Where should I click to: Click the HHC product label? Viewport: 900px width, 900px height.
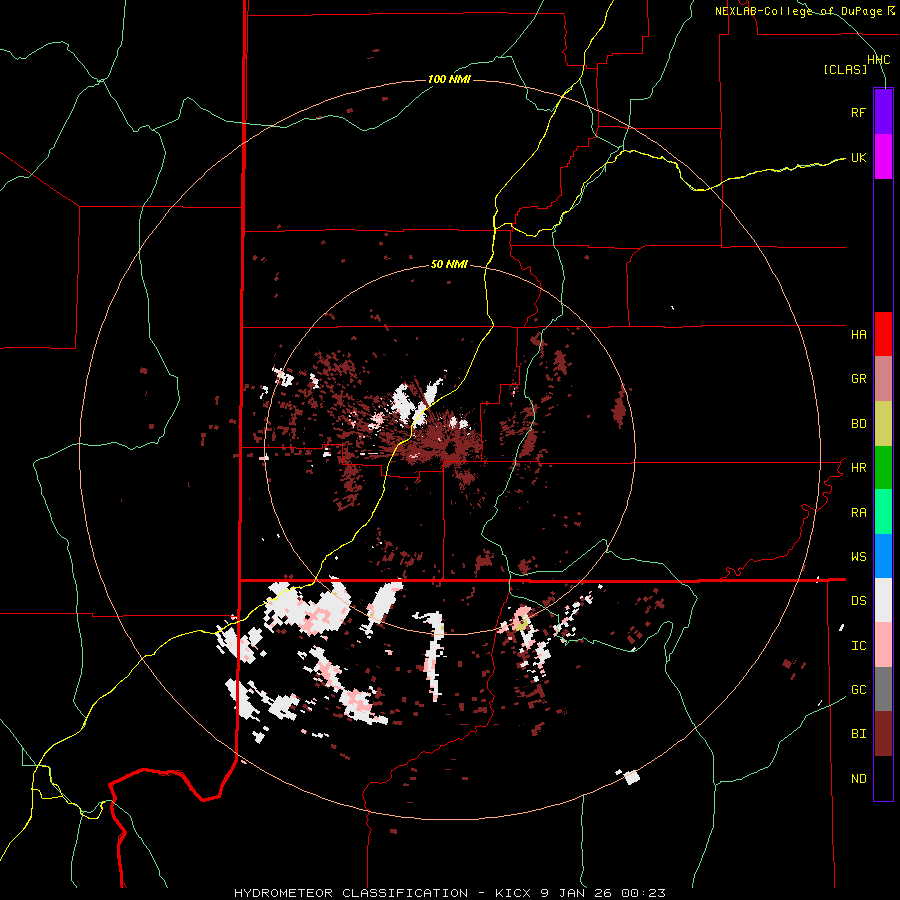(878, 60)
